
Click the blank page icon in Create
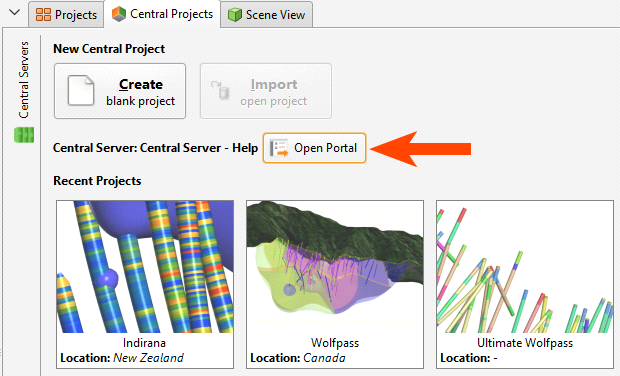point(81,91)
